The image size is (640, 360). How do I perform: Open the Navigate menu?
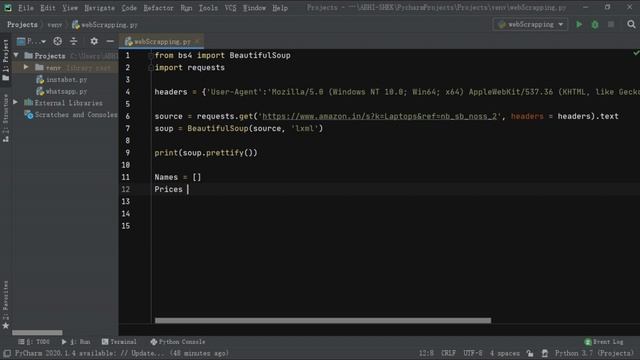click(x=100, y=8)
